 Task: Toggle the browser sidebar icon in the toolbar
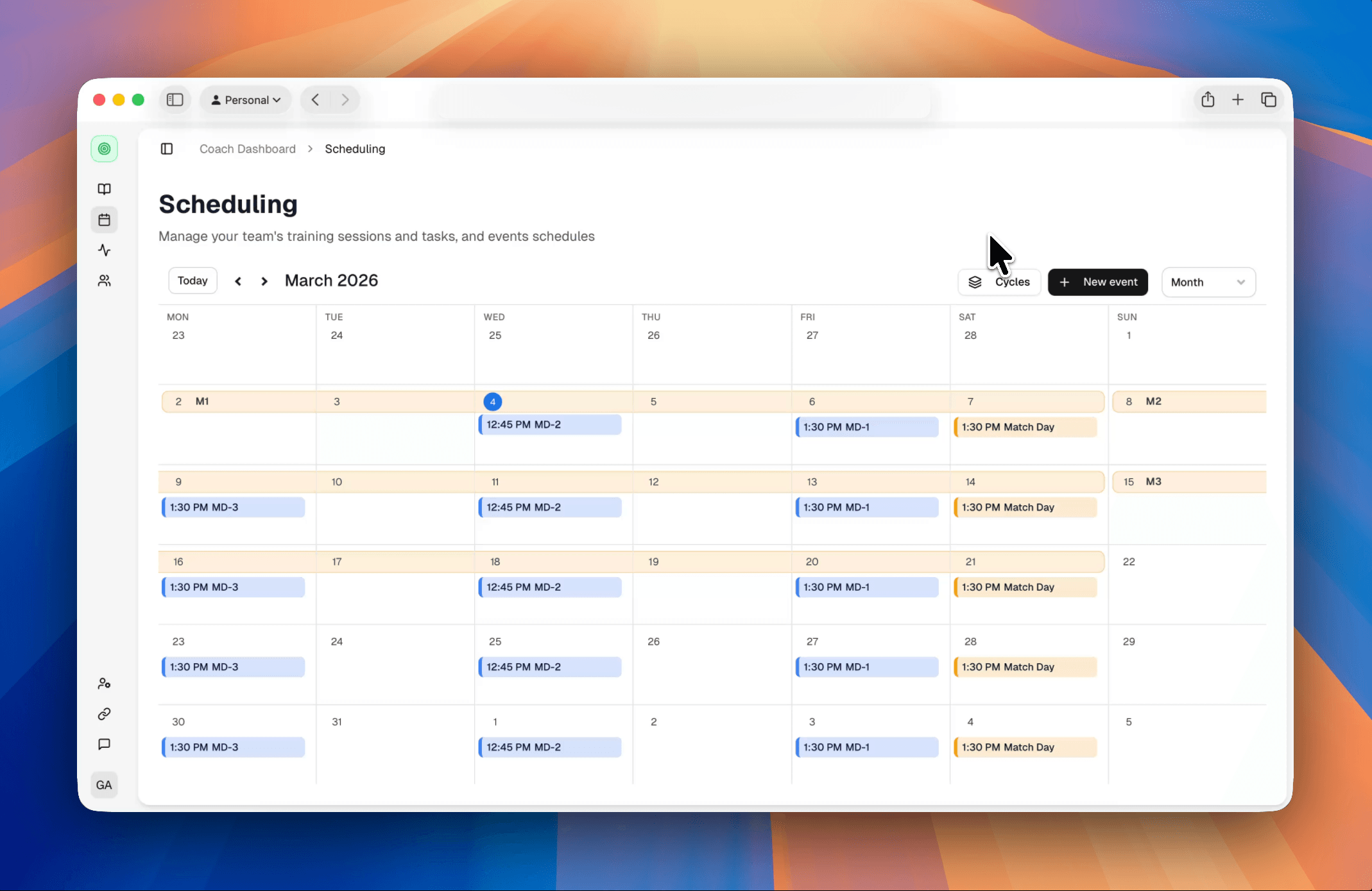(175, 99)
